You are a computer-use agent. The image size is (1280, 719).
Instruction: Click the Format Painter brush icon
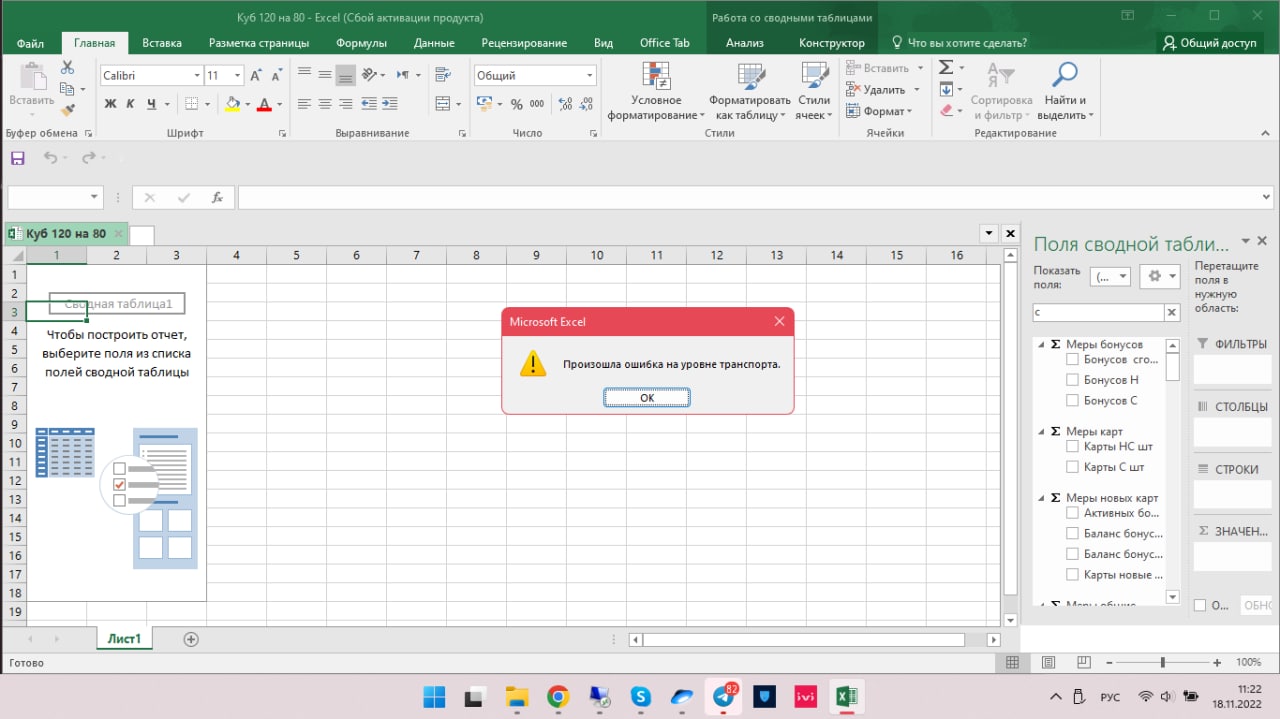pyautogui.click(x=68, y=111)
